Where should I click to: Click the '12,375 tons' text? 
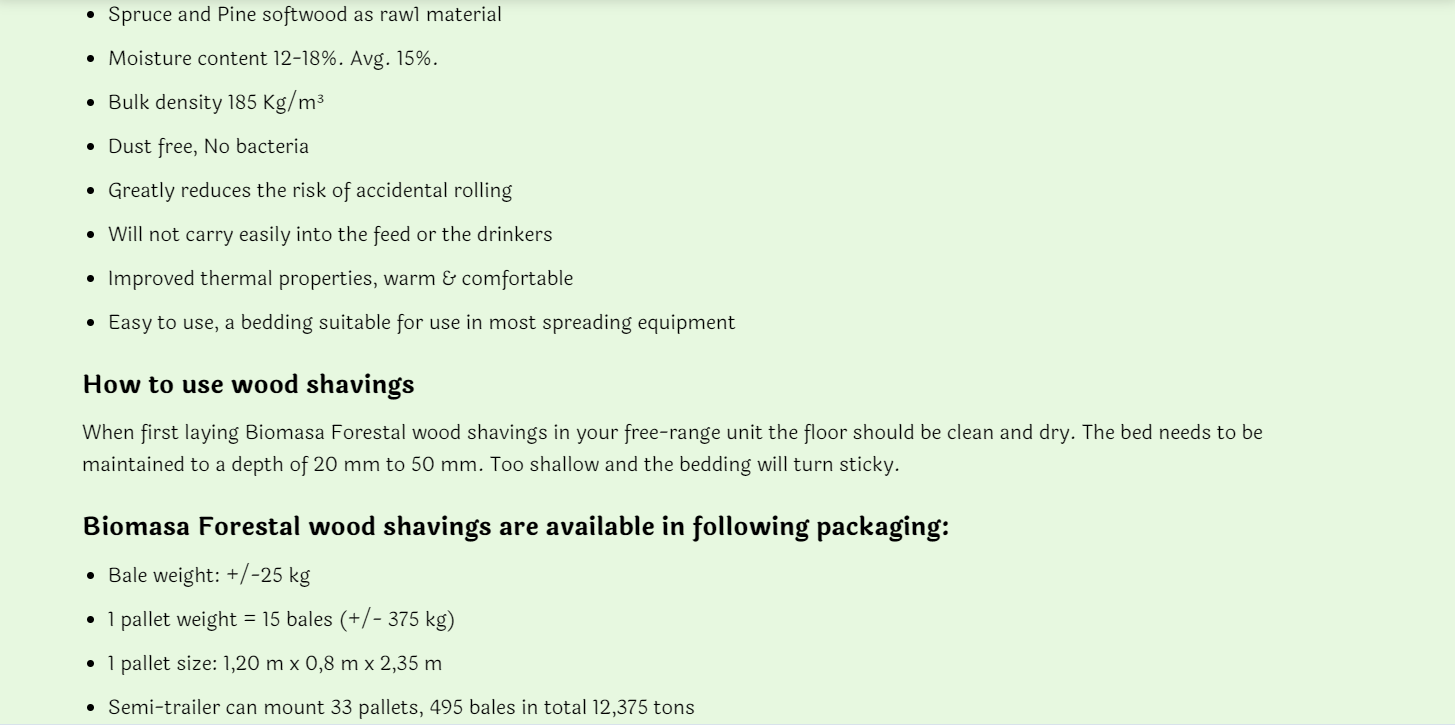(643, 708)
